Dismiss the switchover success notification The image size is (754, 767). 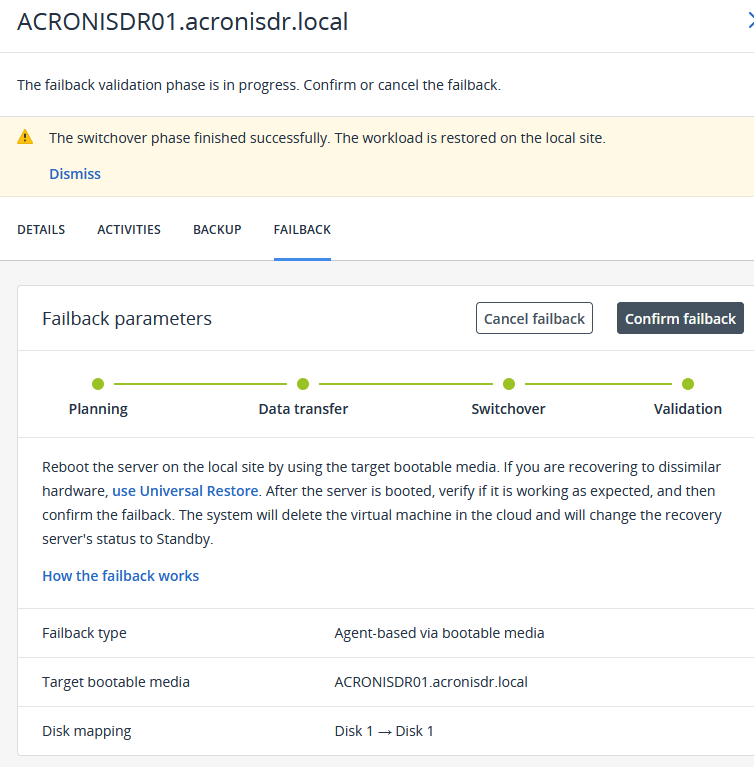75,174
